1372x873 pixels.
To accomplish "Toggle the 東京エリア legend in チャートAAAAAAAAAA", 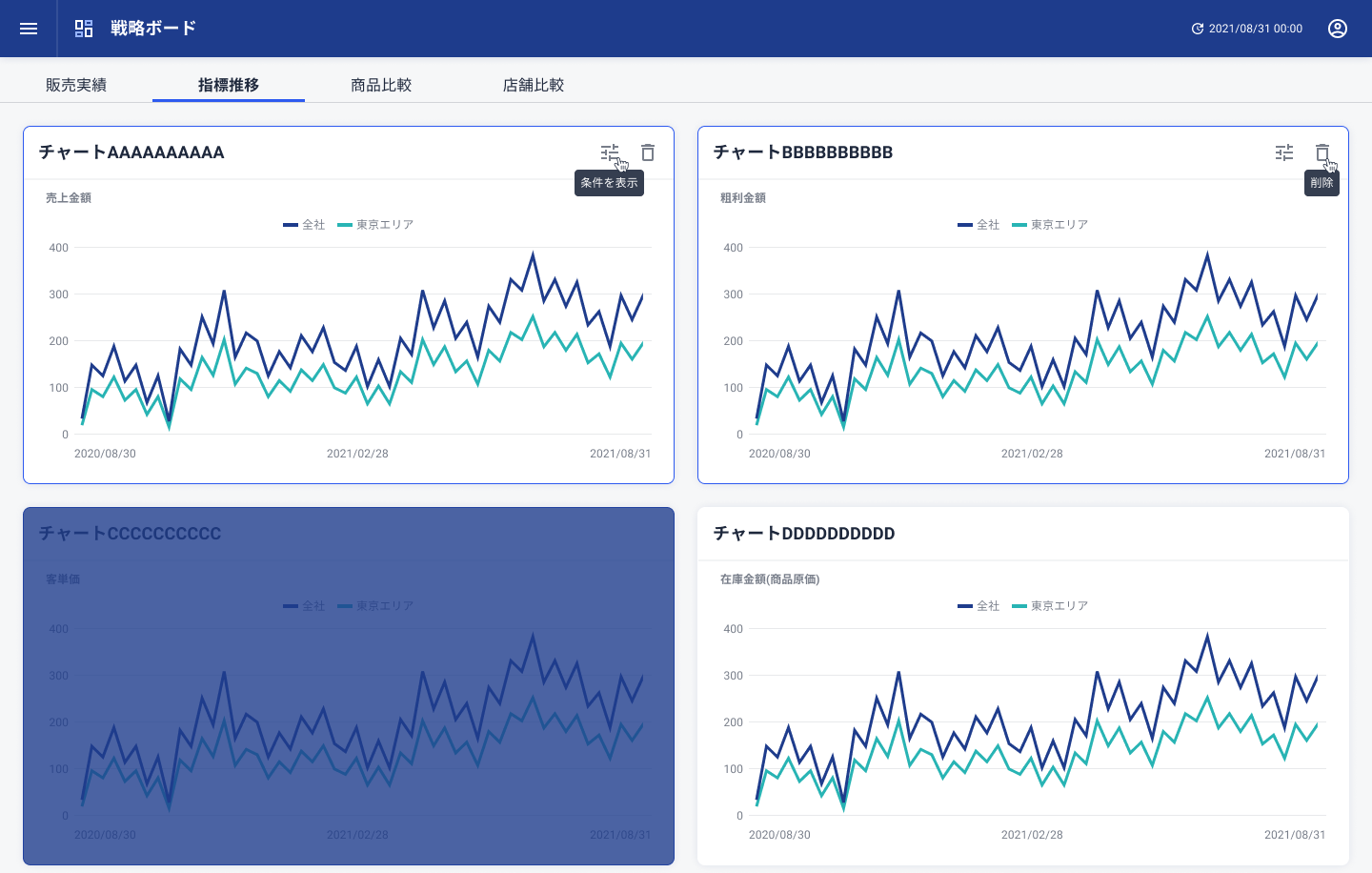I will 375,225.
